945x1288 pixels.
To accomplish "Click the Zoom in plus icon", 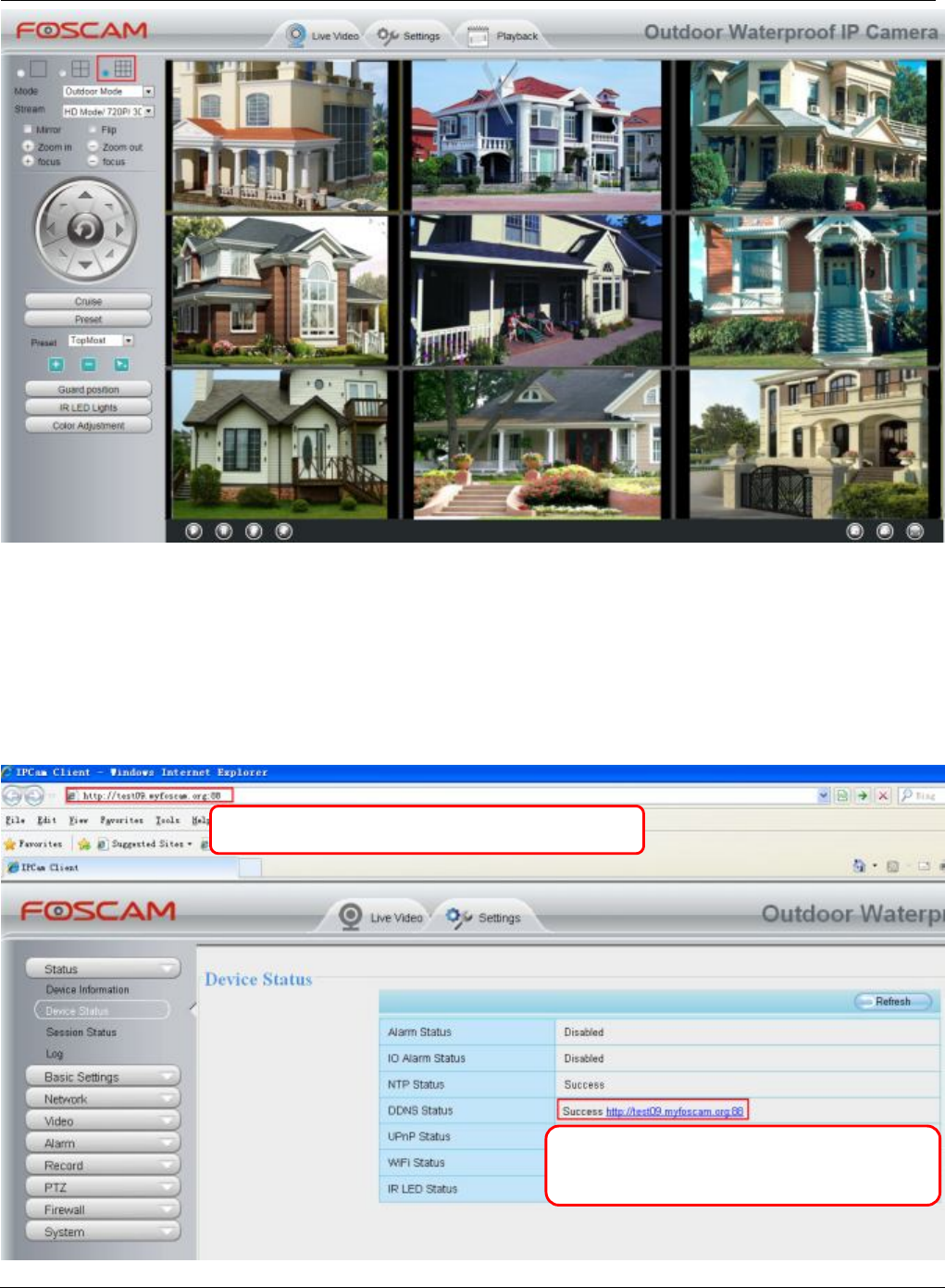I will point(29,146).
